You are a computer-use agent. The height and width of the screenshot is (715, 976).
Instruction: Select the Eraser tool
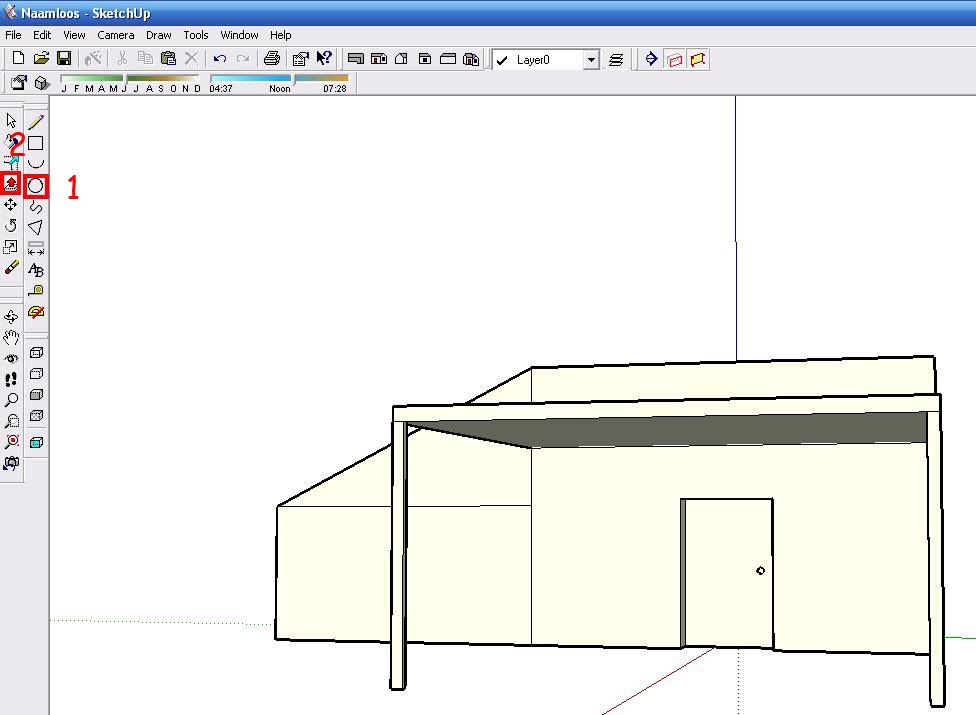(x=11, y=268)
